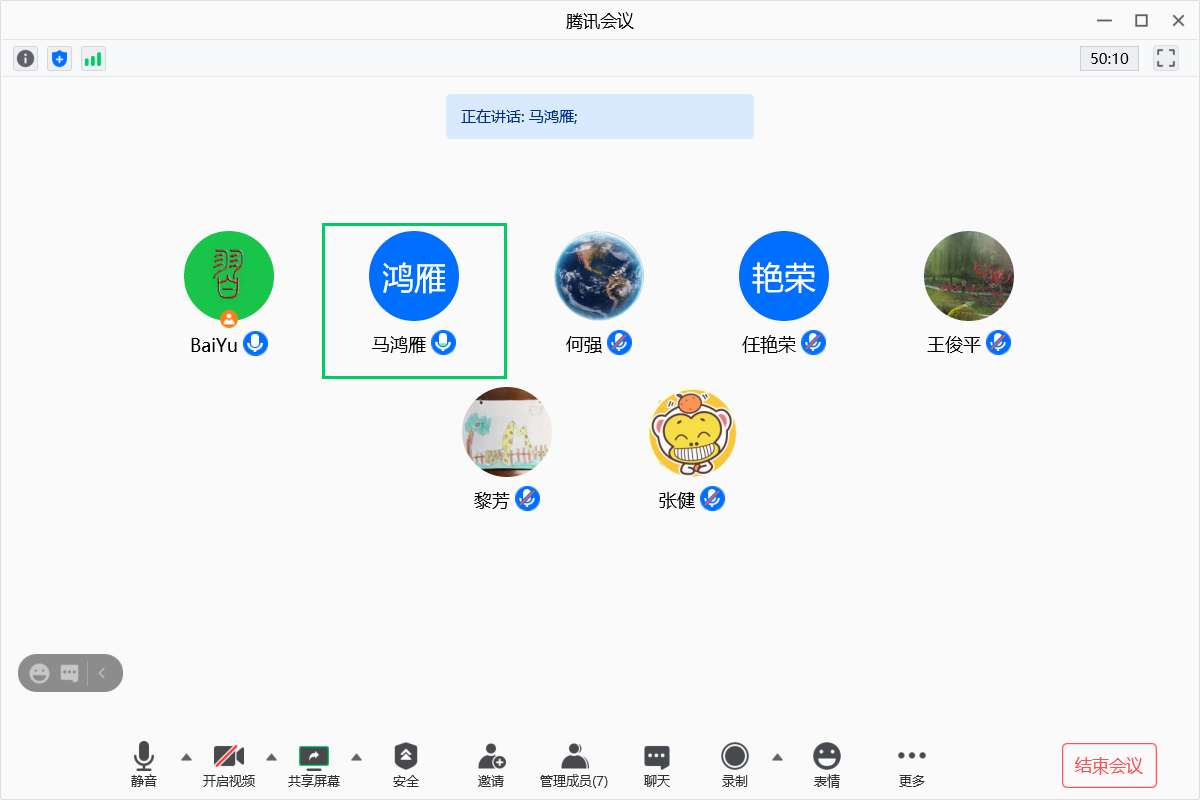Expand the recording options arrow
The image size is (1200, 800).
click(x=777, y=756)
